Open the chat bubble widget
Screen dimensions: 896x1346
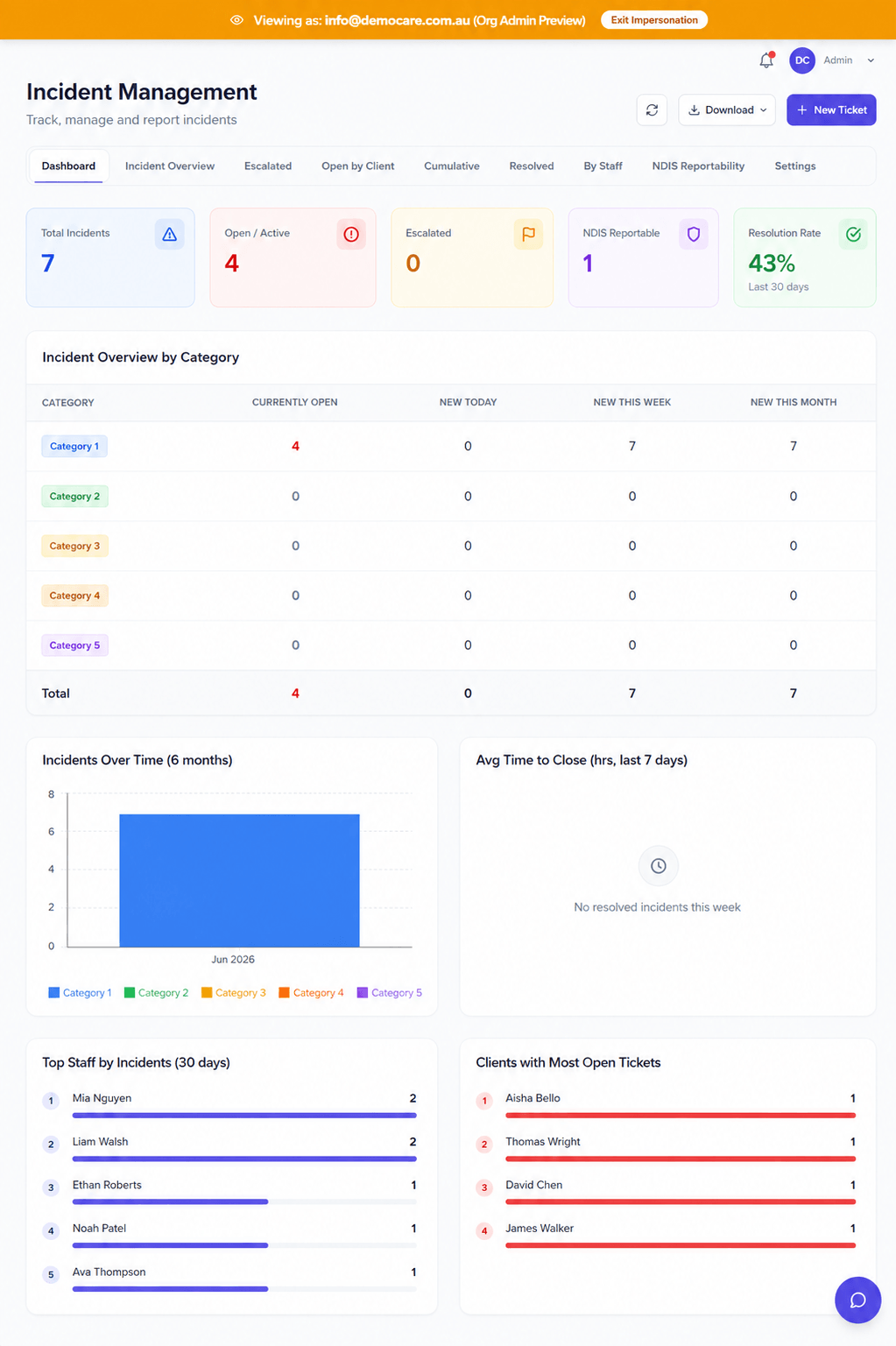click(x=857, y=1300)
